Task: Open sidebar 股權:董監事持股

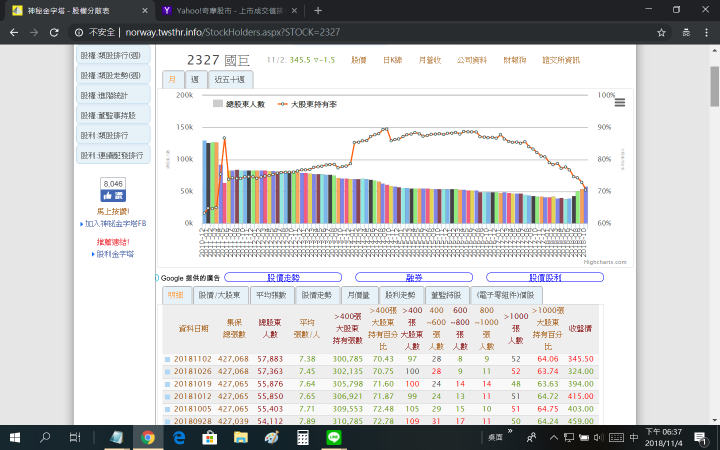Action: click(112, 115)
